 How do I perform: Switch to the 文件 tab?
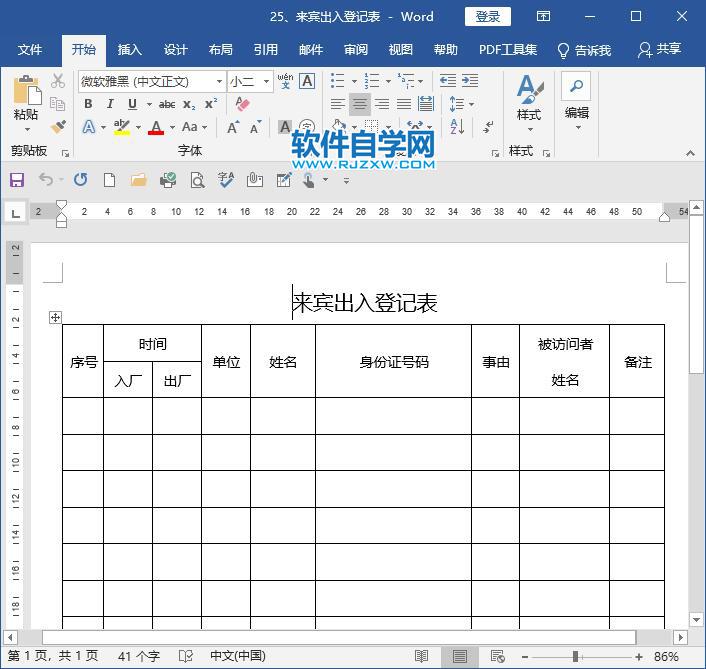click(x=30, y=50)
